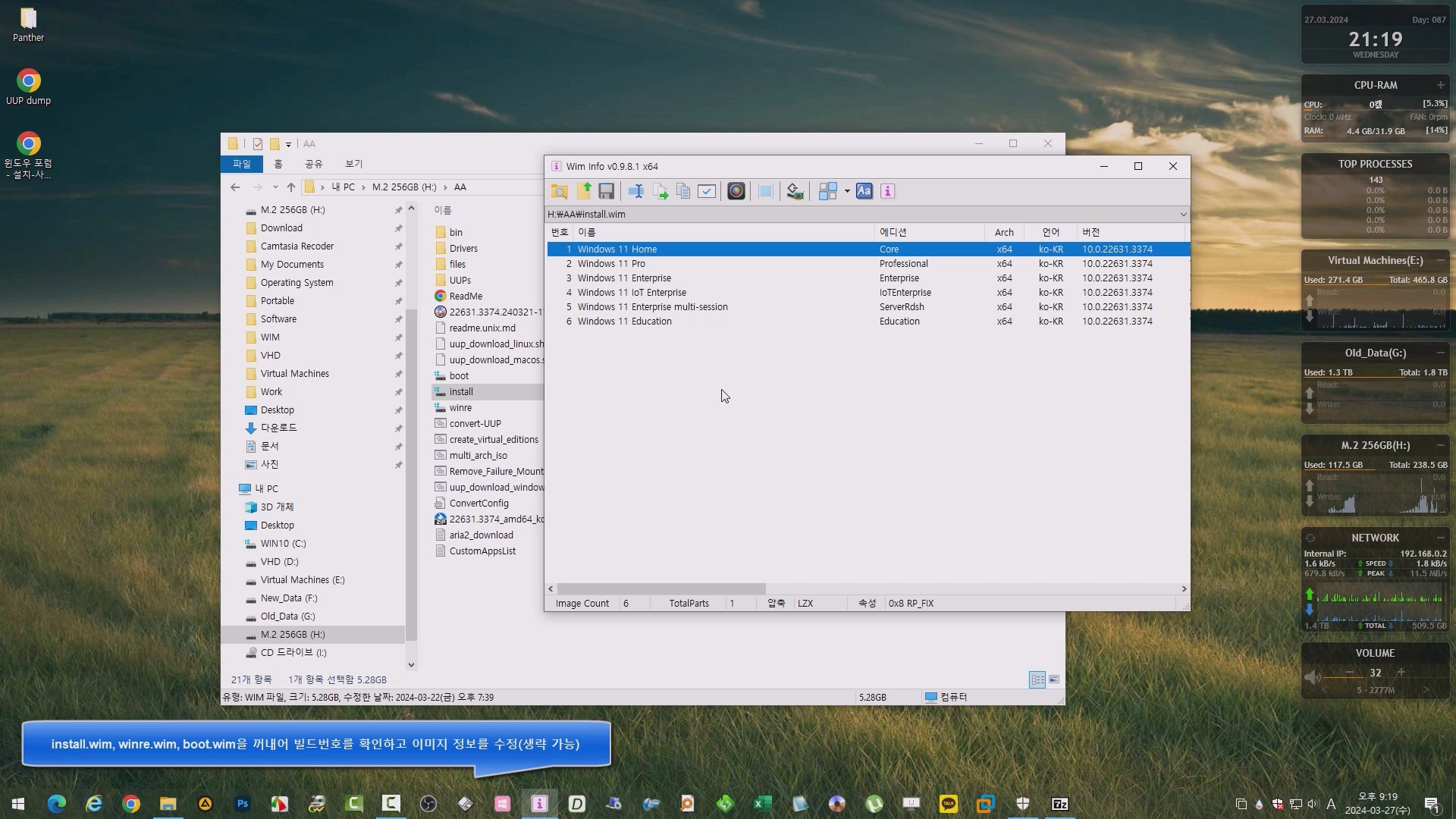This screenshot has width=1456, height=819.
Task: Select the UUPs folder in the file list
Action: (460, 281)
